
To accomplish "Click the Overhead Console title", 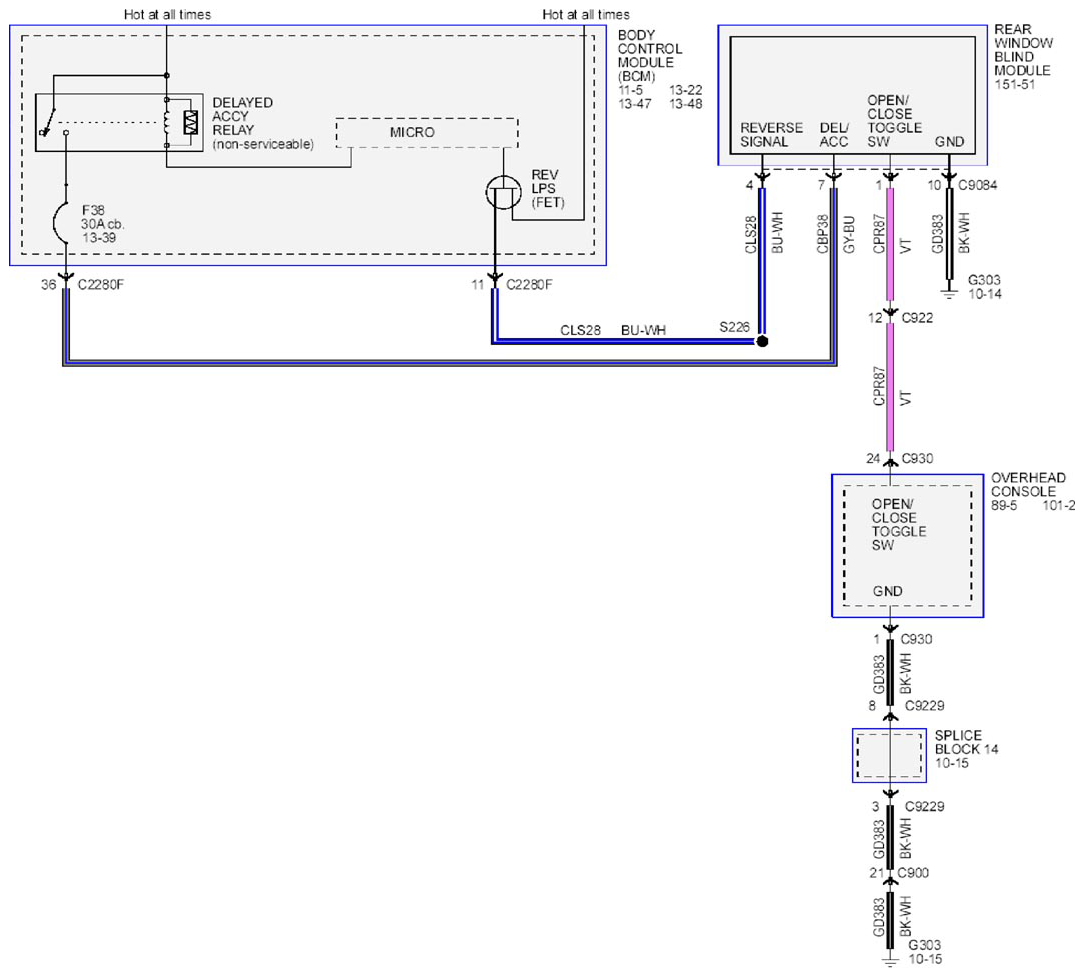I will tap(1027, 485).
